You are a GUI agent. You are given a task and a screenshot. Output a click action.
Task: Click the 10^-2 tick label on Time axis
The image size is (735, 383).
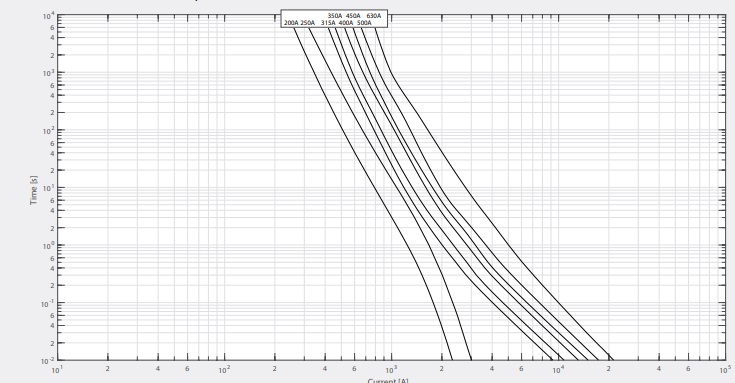pyautogui.click(x=47, y=361)
